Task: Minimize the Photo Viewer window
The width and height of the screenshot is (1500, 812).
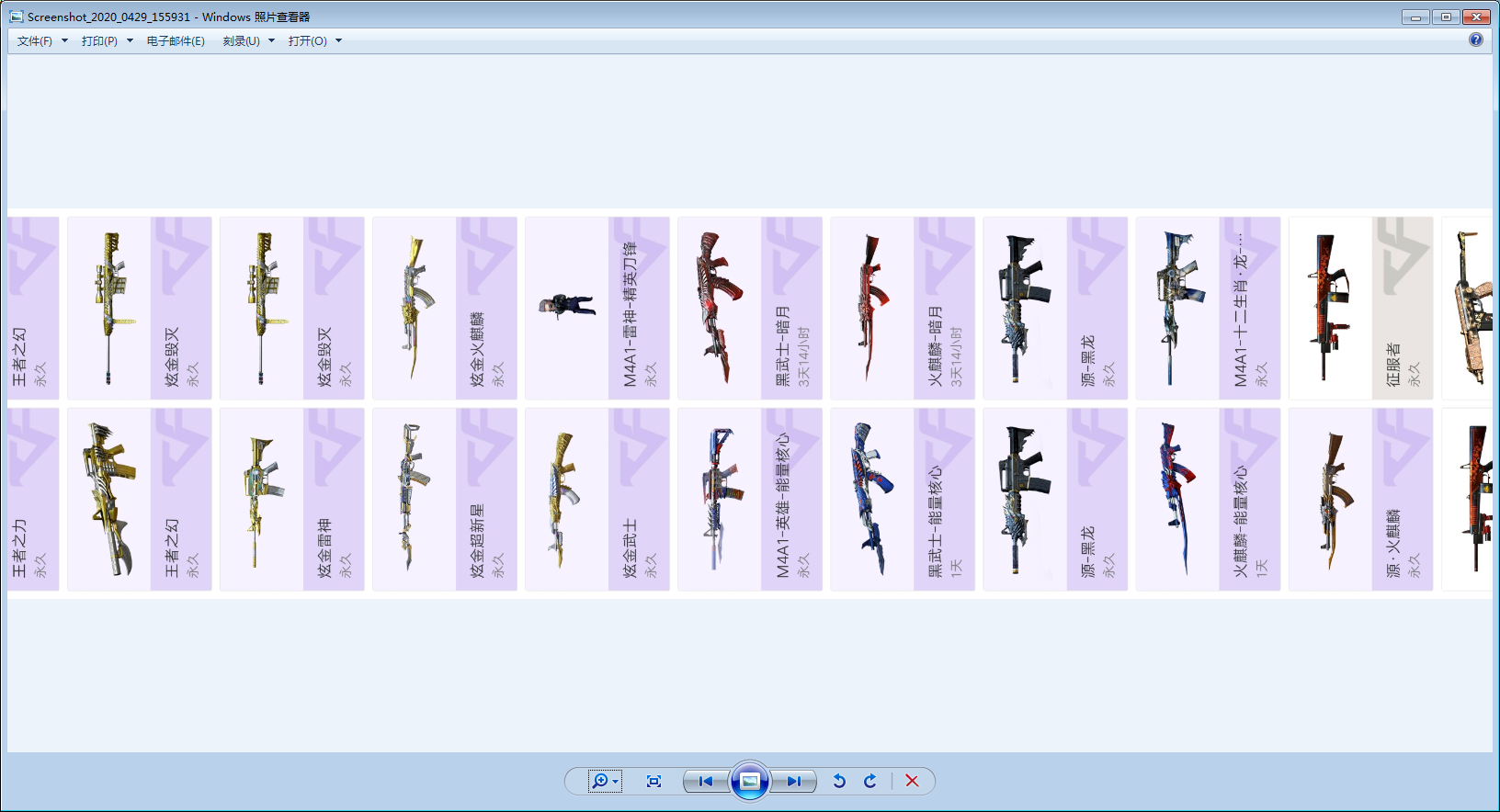Action: tap(1415, 17)
